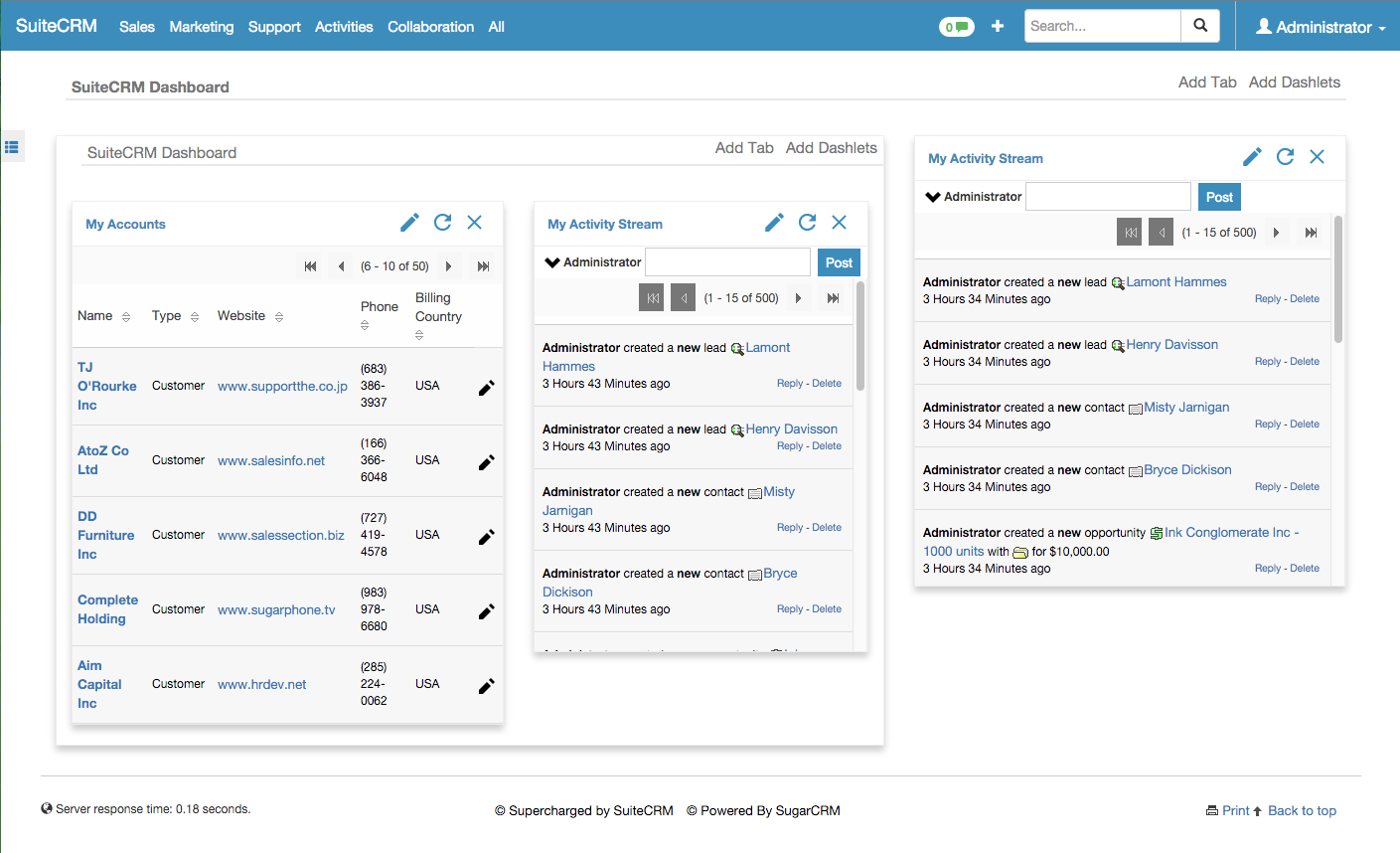Last page in middle activity stream
The height and width of the screenshot is (853, 1400).
[x=833, y=298]
